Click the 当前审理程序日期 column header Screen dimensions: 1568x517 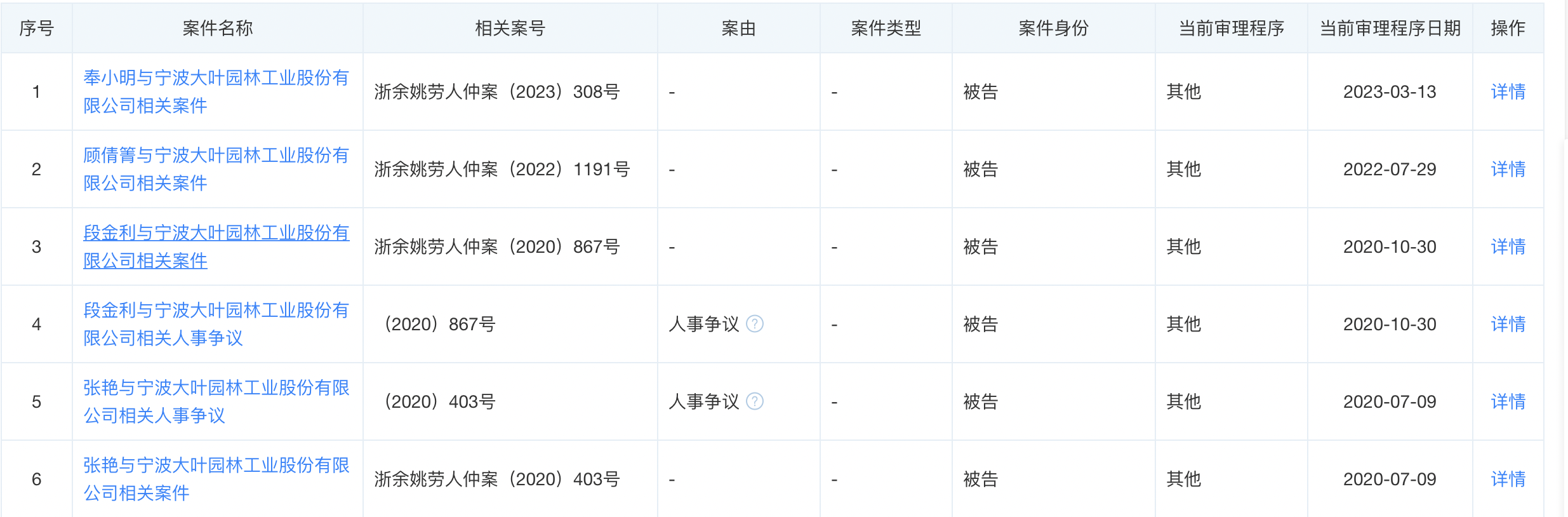coord(1390,28)
